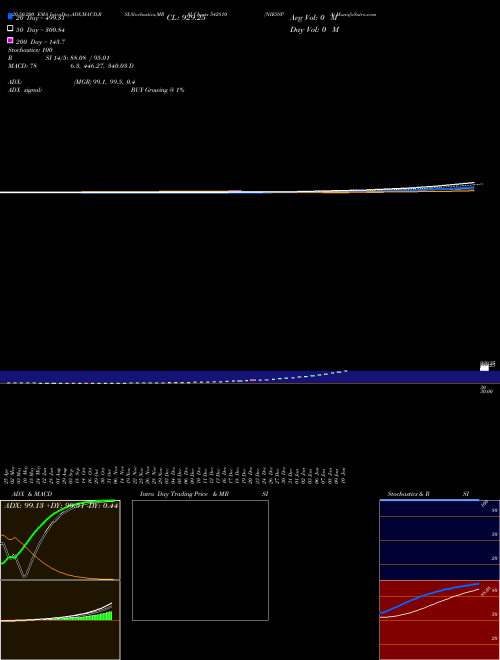
Task: Click the 'Stochastics: 100' readout
Action: point(30,50)
